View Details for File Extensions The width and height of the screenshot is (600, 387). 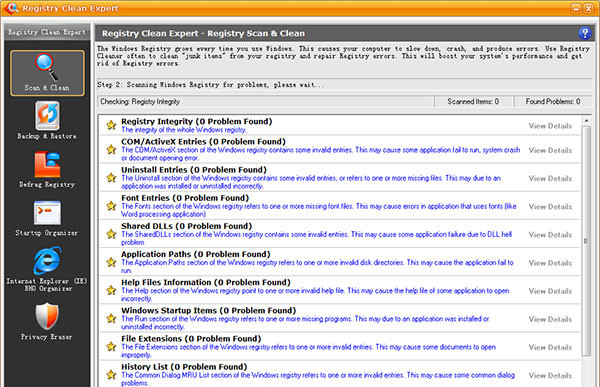click(550, 347)
